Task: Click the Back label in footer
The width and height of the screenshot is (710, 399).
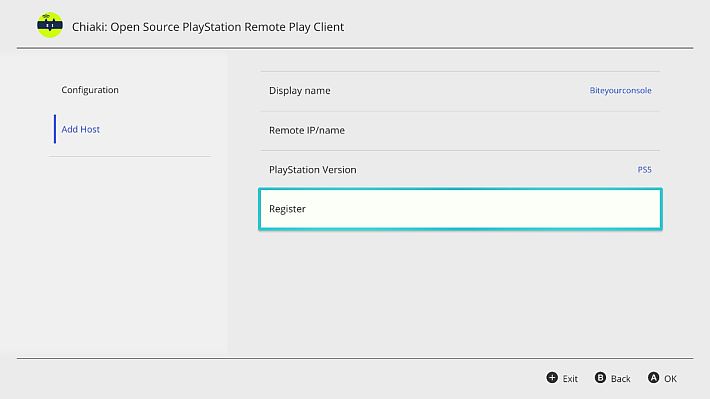Action: 620,379
